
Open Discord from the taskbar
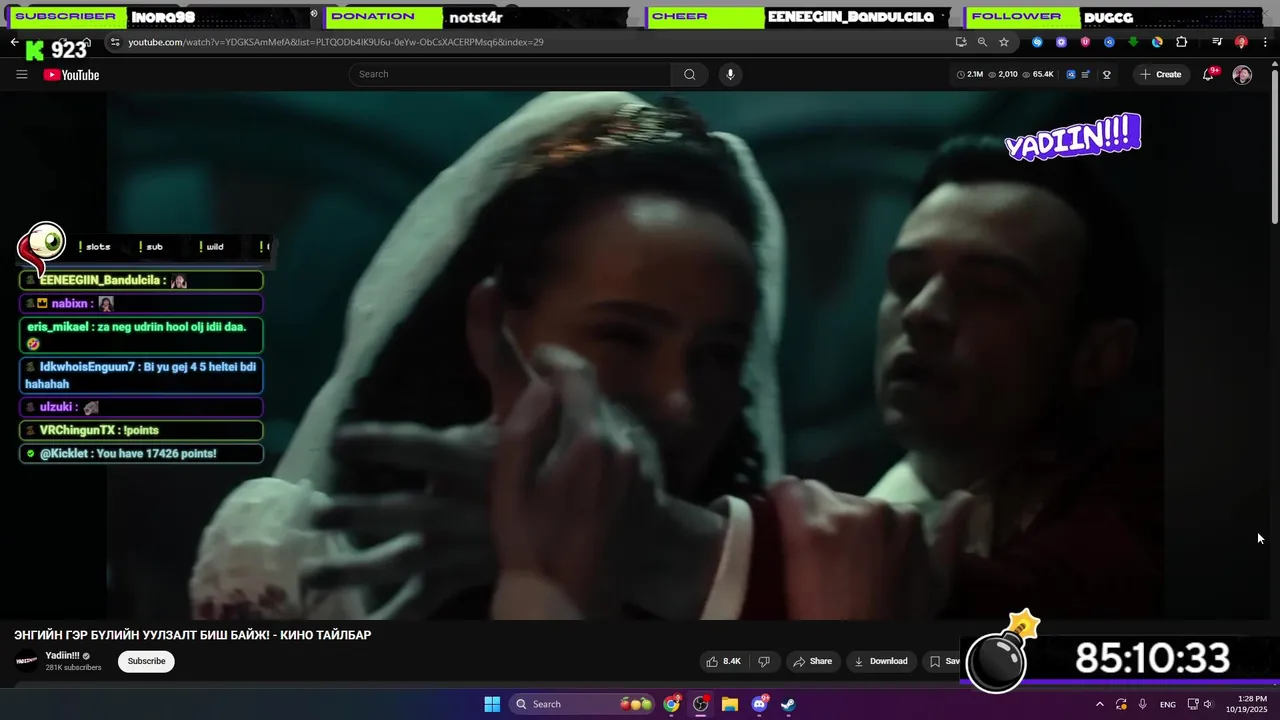(x=759, y=704)
